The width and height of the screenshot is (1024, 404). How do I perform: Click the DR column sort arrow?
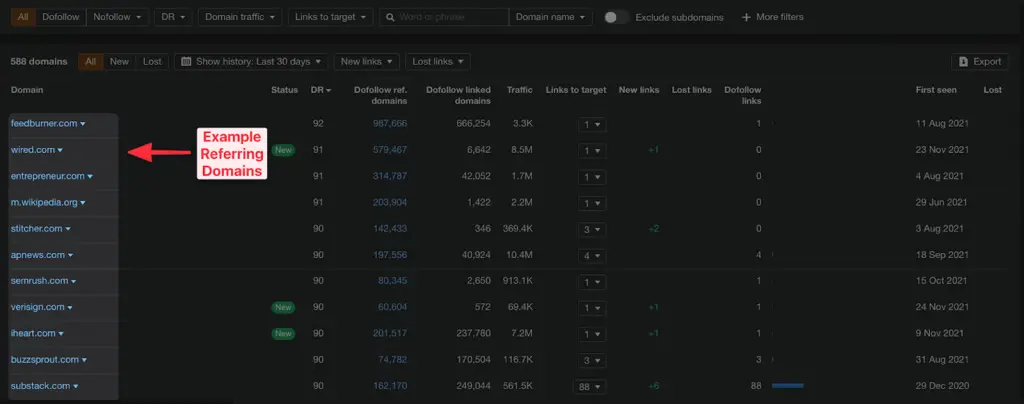tap(328, 91)
